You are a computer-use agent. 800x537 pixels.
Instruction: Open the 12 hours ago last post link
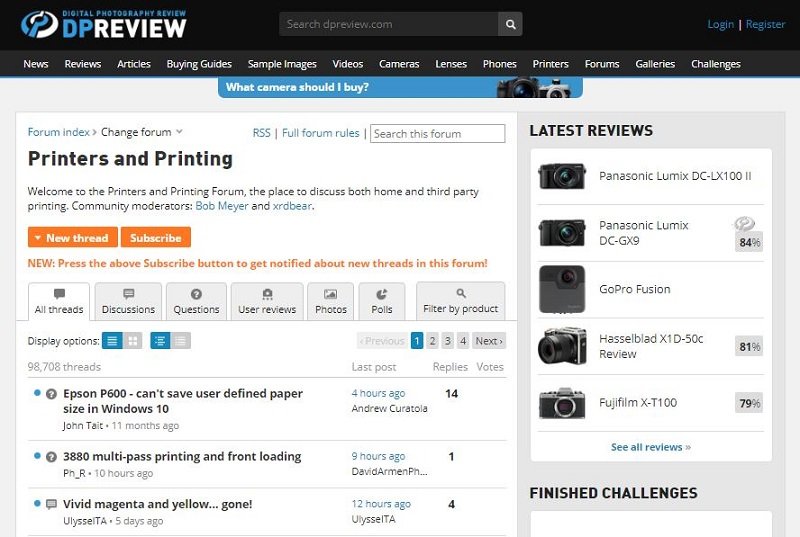point(381,503)
